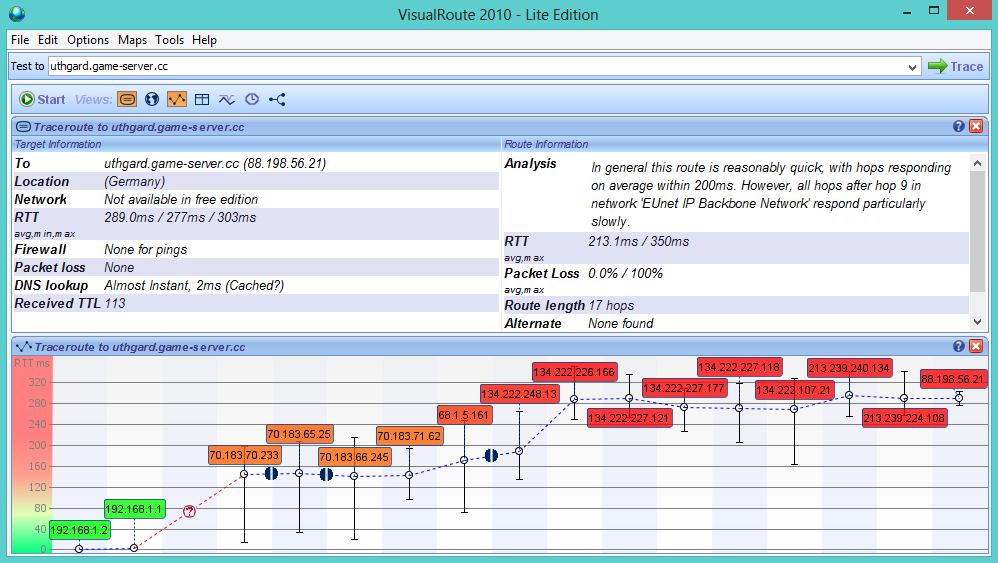This screenshot has height=563, width=998.
Task: Select the 213.239.224.108 hop label
Action: (x=904, y=418)
